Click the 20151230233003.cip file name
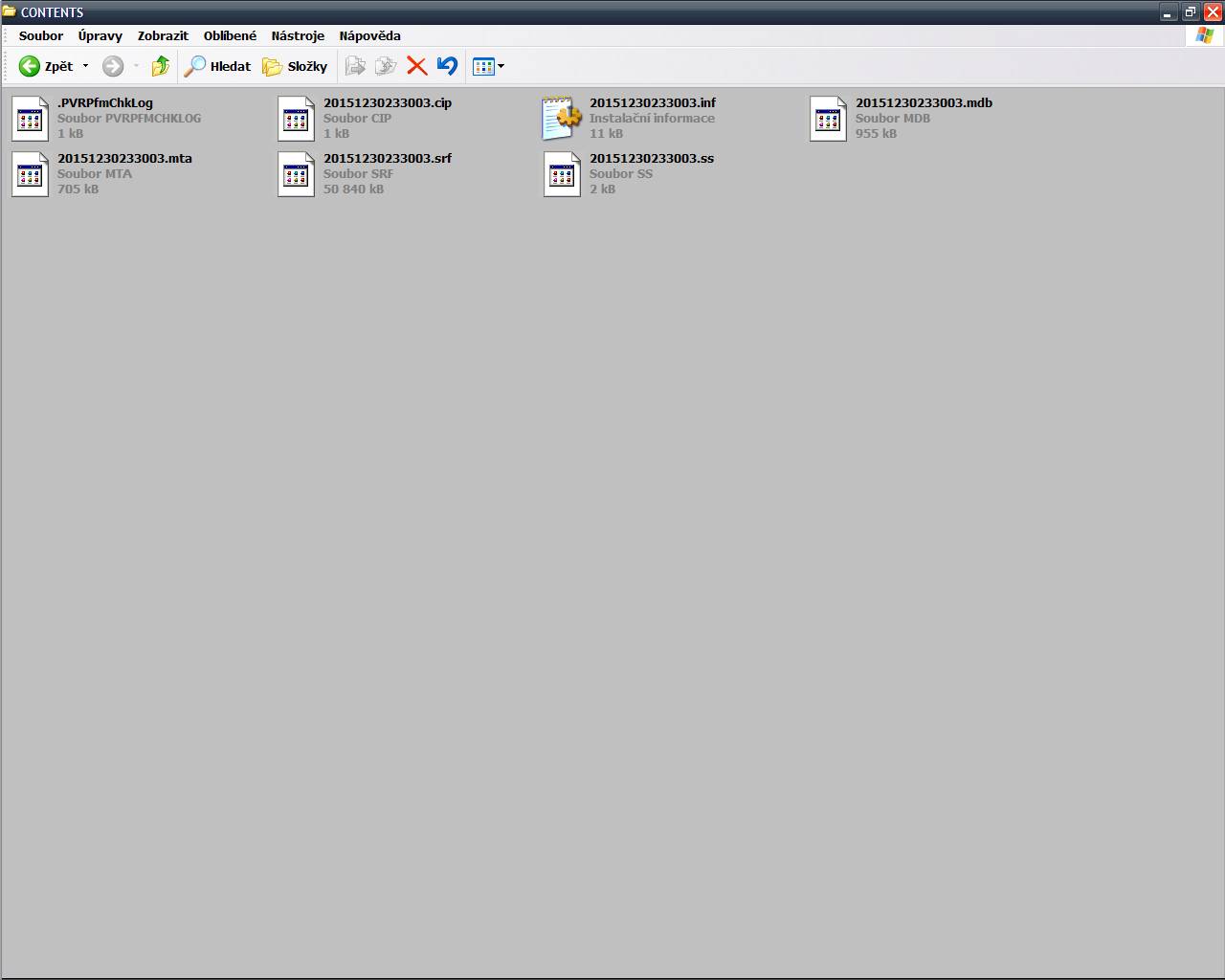1225x980 pixels. tap(388, 102)
